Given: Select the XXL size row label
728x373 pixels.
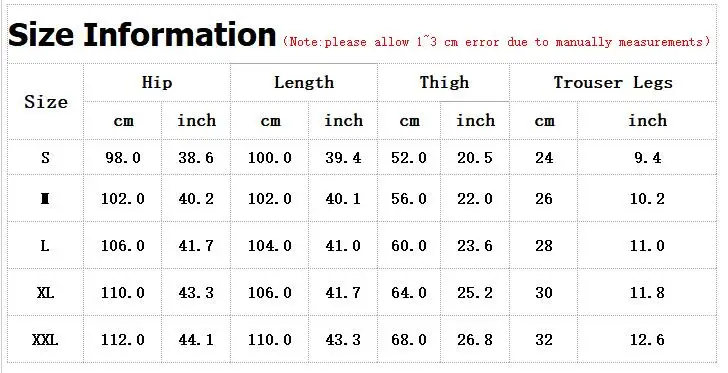Looking at the screenshot, I should tap(46, 340).
